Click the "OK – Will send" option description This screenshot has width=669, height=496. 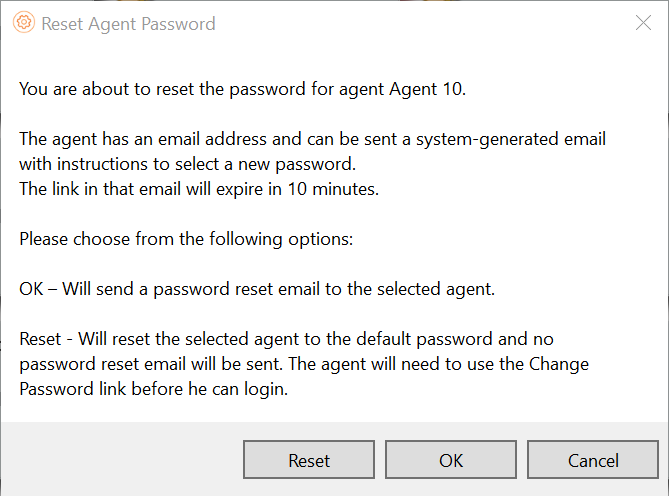(255, 289)
